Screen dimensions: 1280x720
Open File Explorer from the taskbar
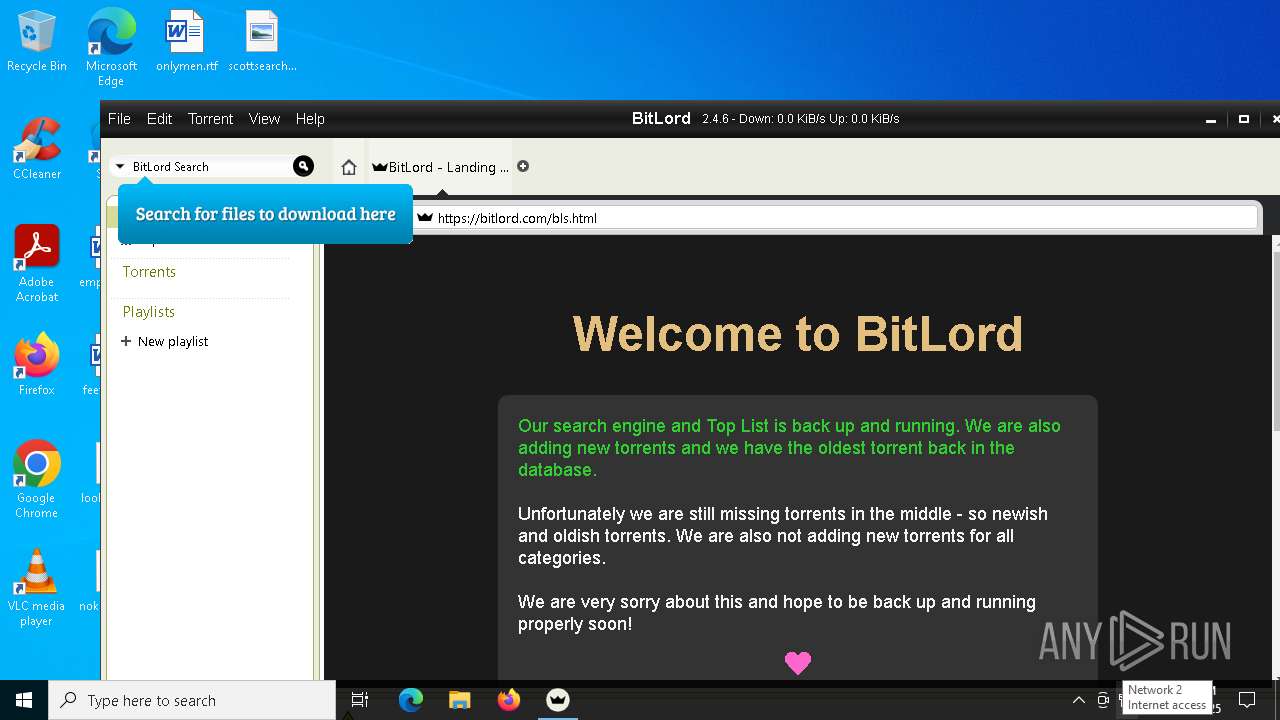pyautogui.click(x=459, y=700)
